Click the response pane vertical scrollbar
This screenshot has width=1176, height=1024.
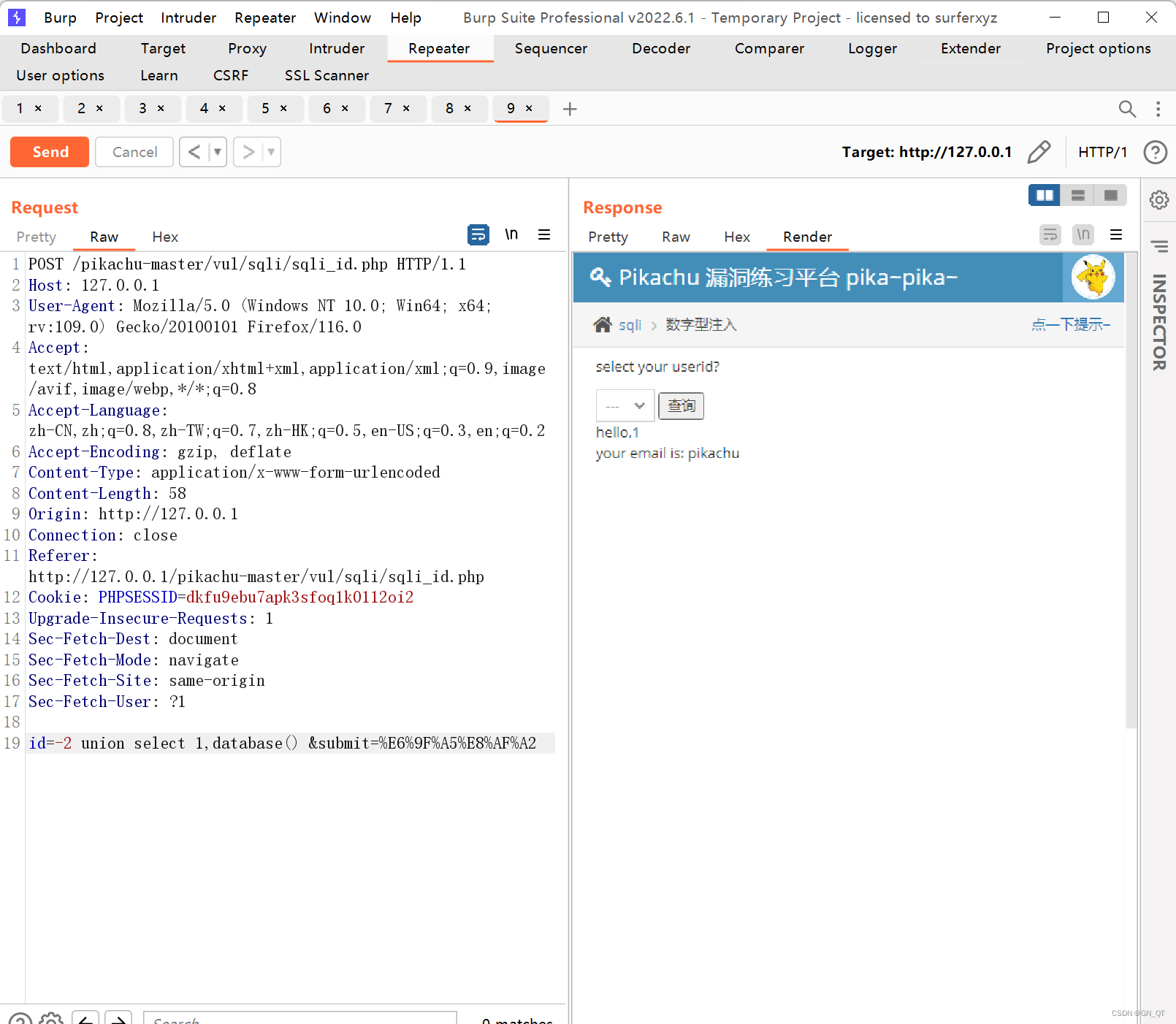coord(1131,491)
